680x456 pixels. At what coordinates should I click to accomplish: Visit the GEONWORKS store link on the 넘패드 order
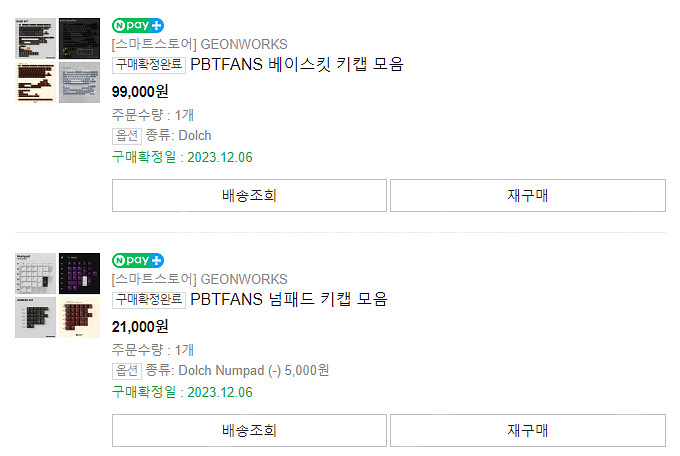point(199,279)
